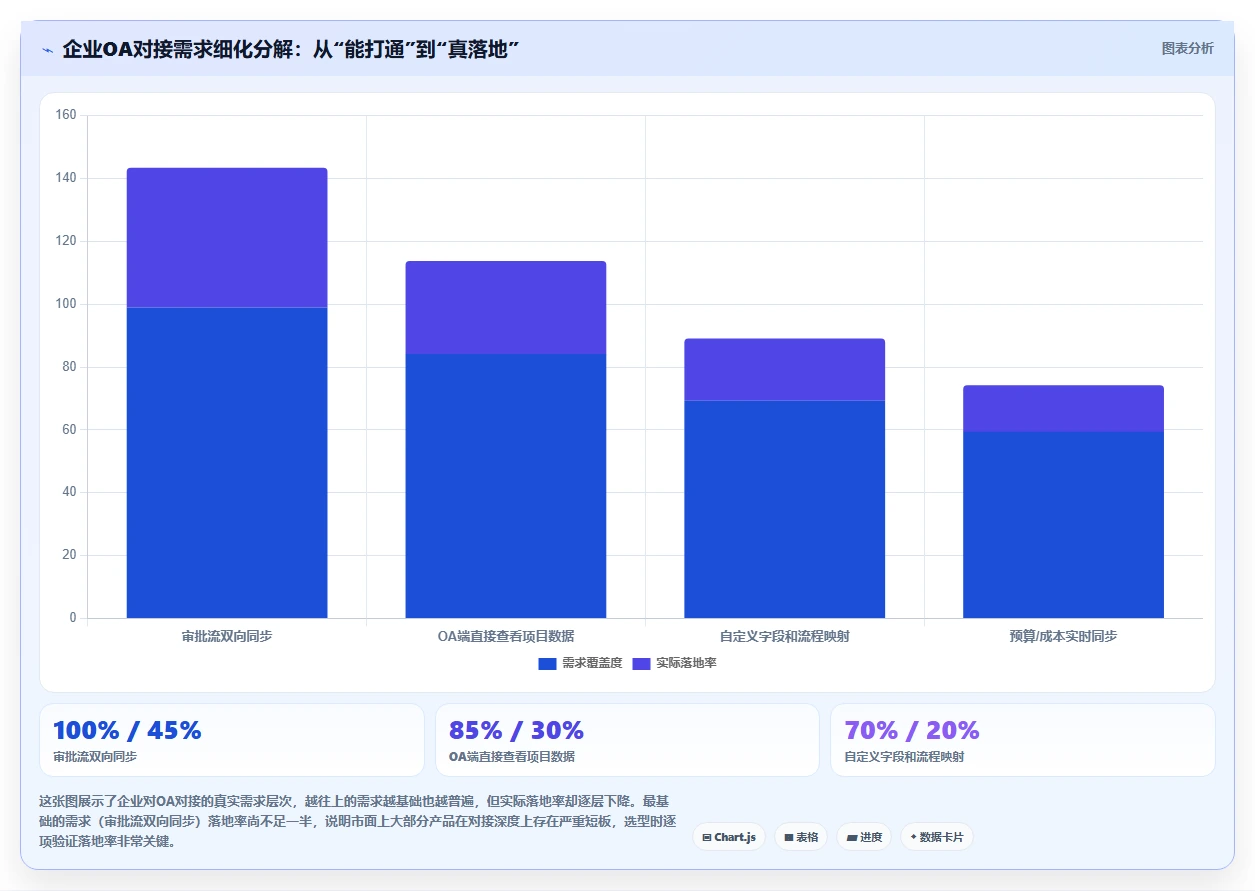1255x891 pixels.
Task: Select the Chart.js tag
Action: (729, 837)
